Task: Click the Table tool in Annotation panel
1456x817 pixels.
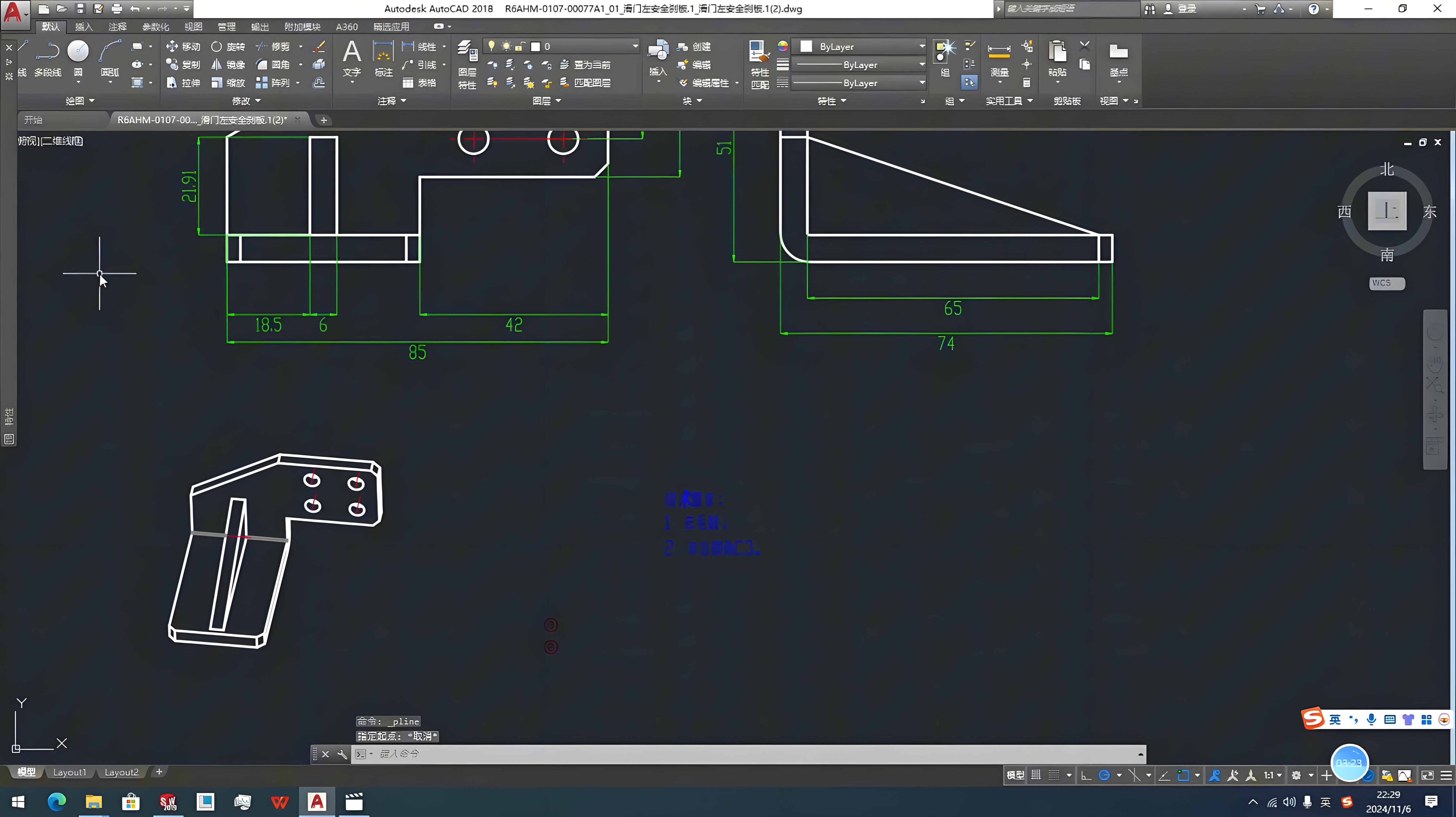Action: point(419,82)
